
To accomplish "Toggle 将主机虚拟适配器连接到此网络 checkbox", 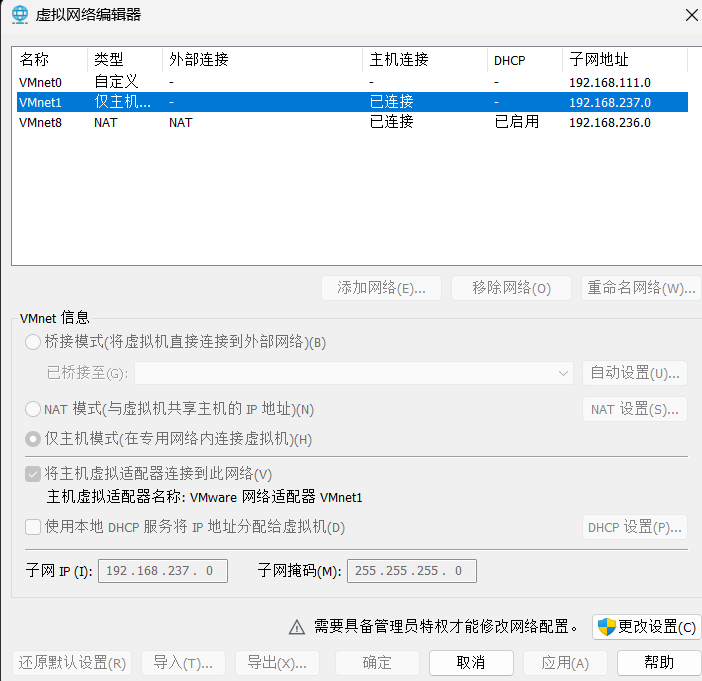I will [x=33, y=474].
